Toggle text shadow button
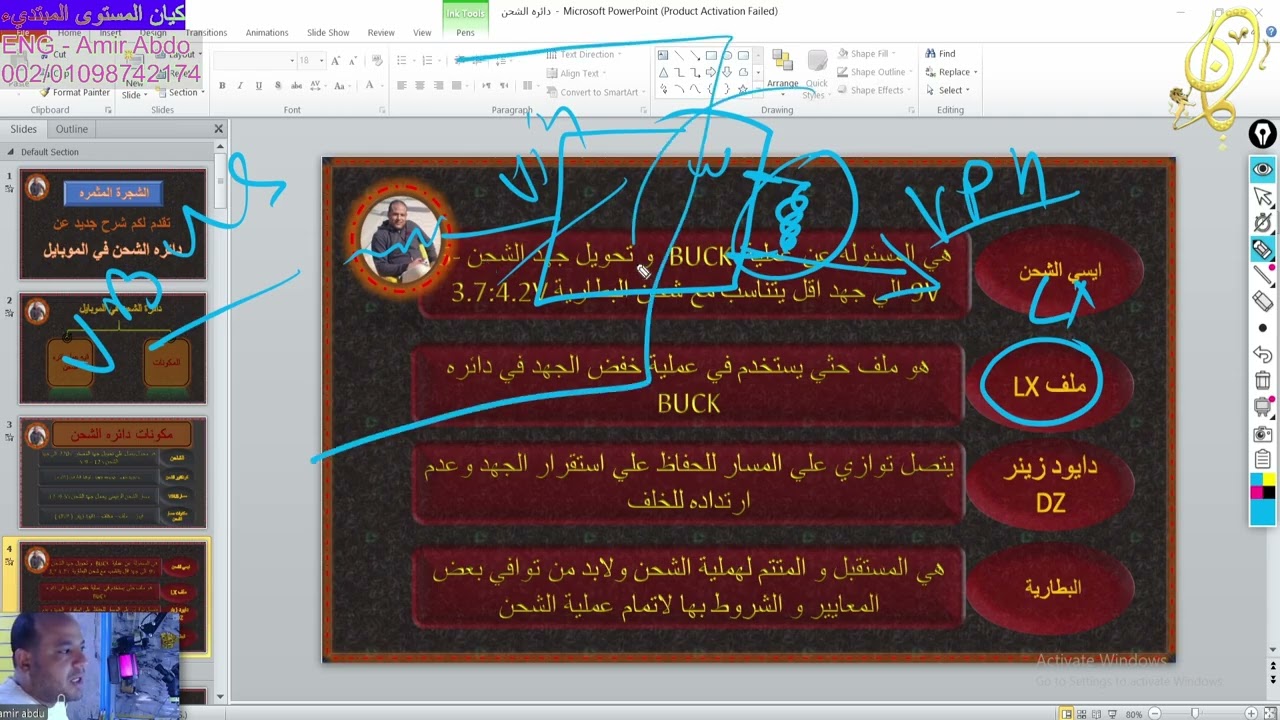1280x720 pixels. click(276, 86)
